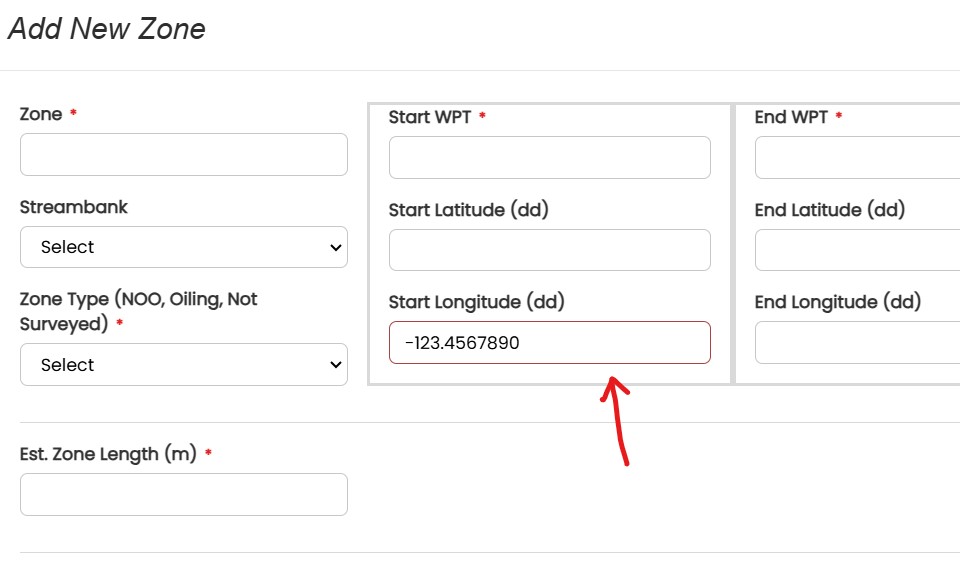Select the End Longitude (dd) field

pos(857,342)
